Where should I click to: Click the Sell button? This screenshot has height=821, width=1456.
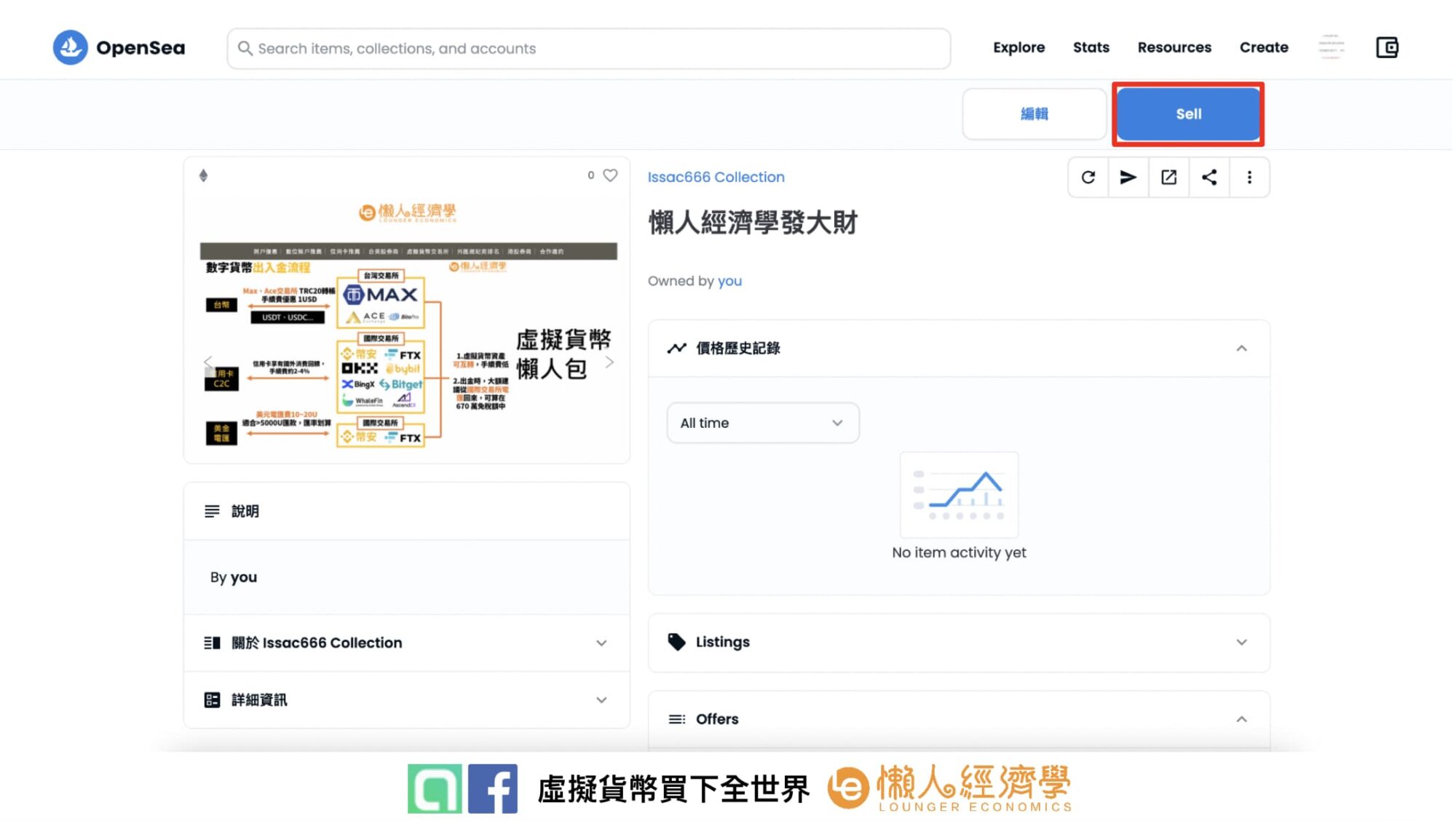(x=1188, y=114)
